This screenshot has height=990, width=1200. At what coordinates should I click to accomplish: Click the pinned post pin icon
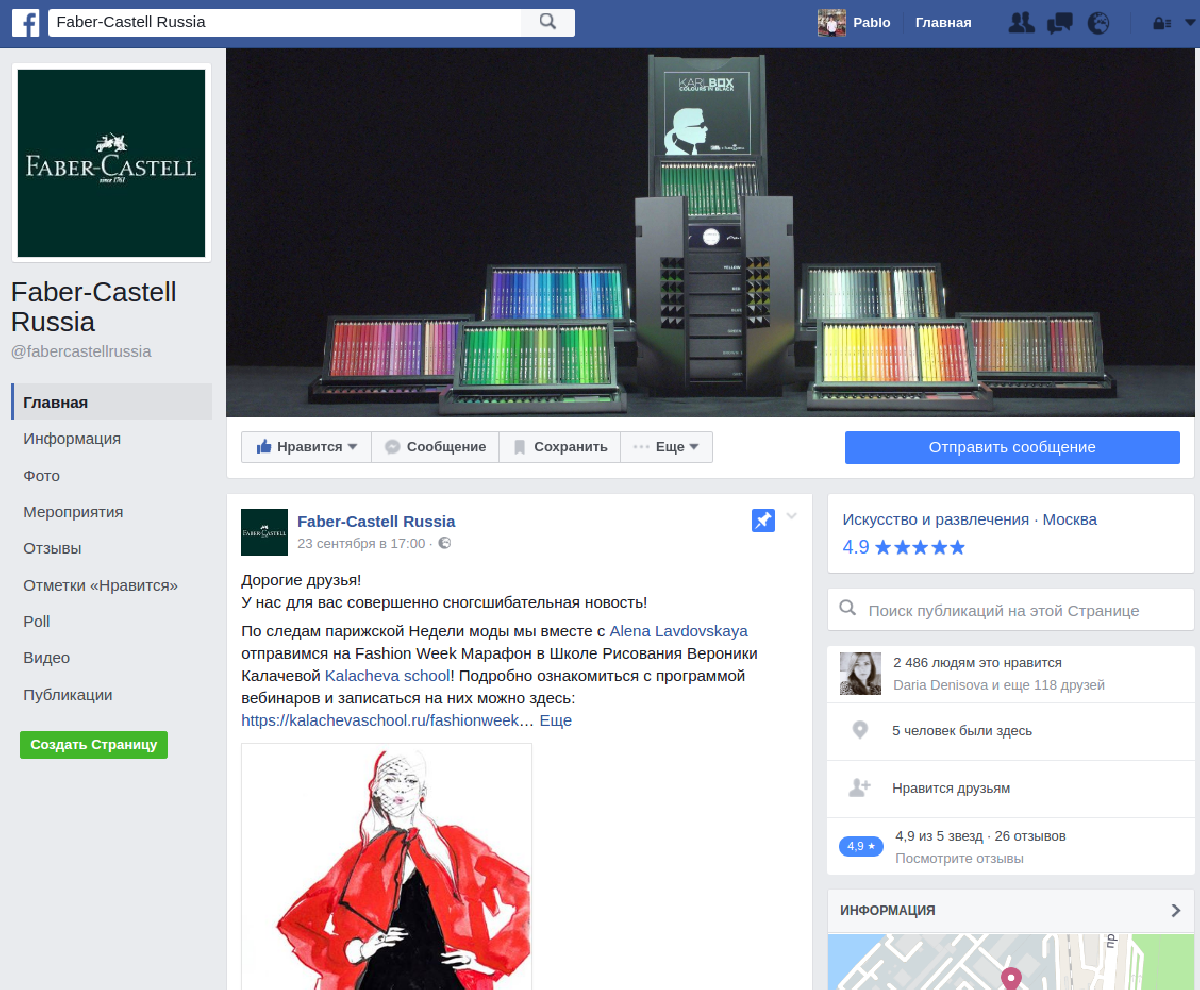coord(763,520)
